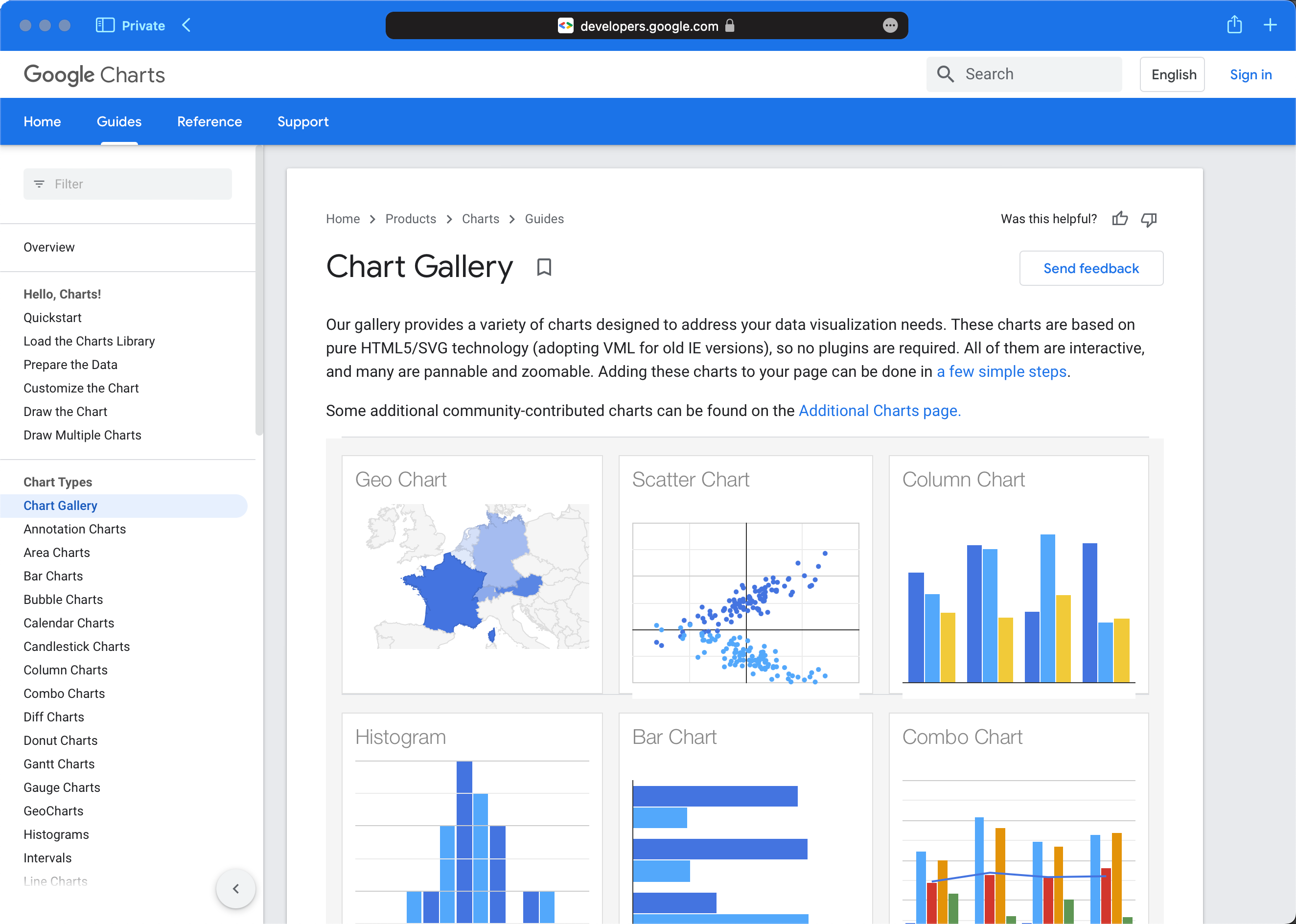This screenshot has width=1296, height=924.
Task: Click the thumbs down not helpful icon
Action: 1149,219
